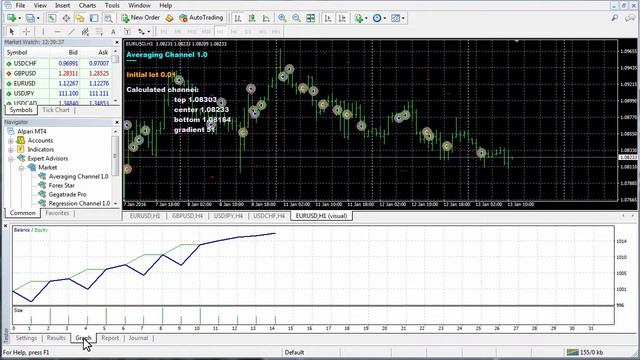
Task: Open MetaEditor with the yellow book icon
Action: tap(169, 18)
